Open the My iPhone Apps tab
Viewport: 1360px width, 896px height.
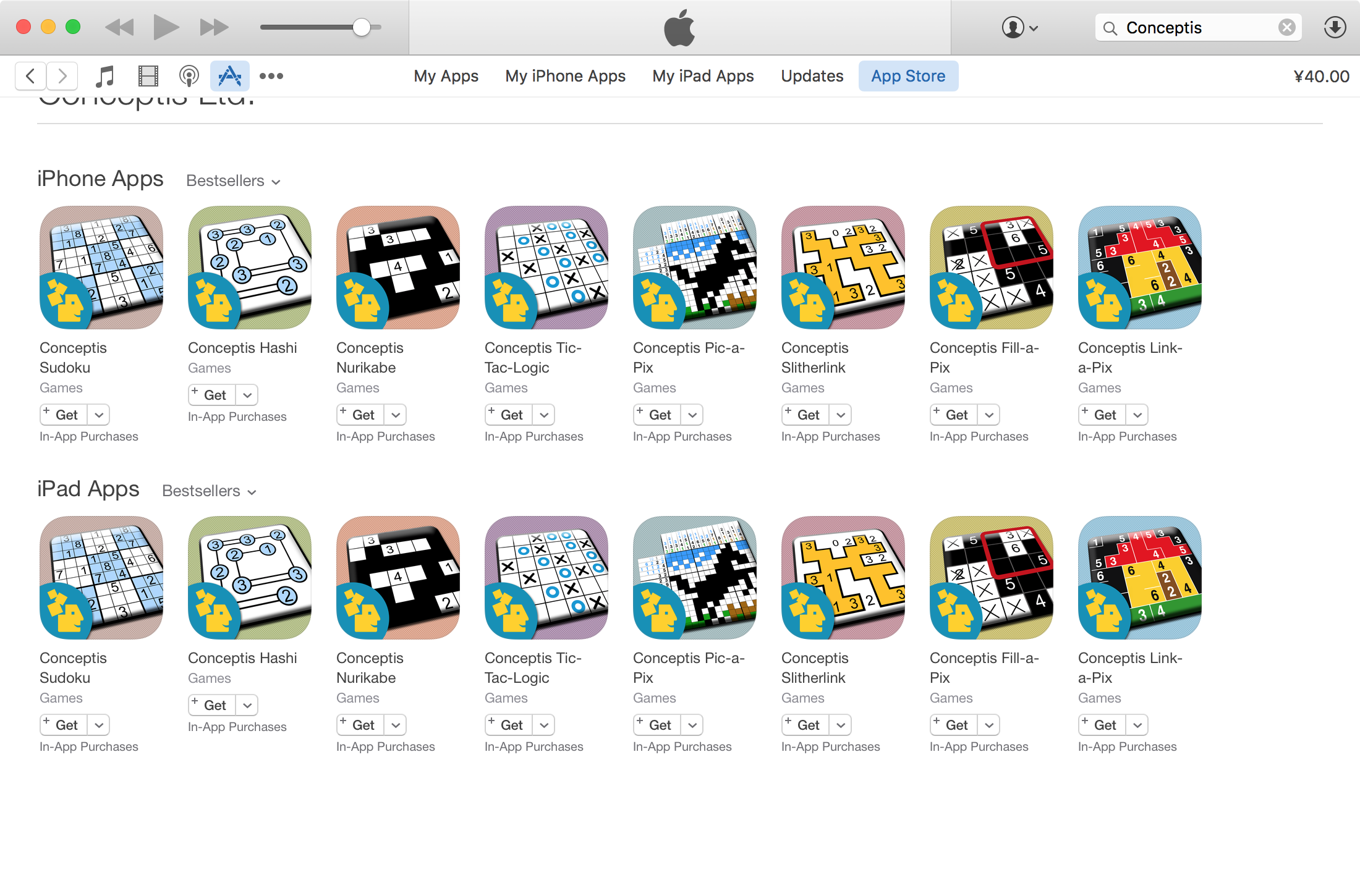coord(565,76)
